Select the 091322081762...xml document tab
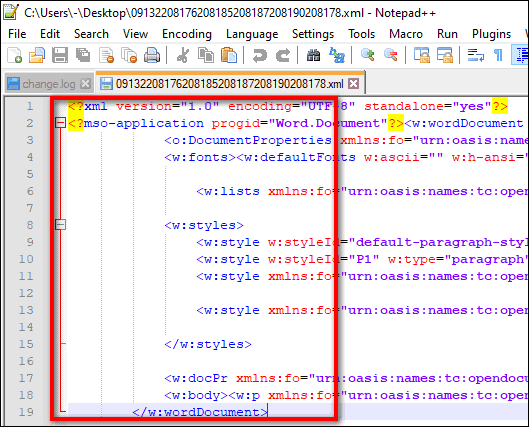This screenshot has width=529, height=427. click(229, 84)
